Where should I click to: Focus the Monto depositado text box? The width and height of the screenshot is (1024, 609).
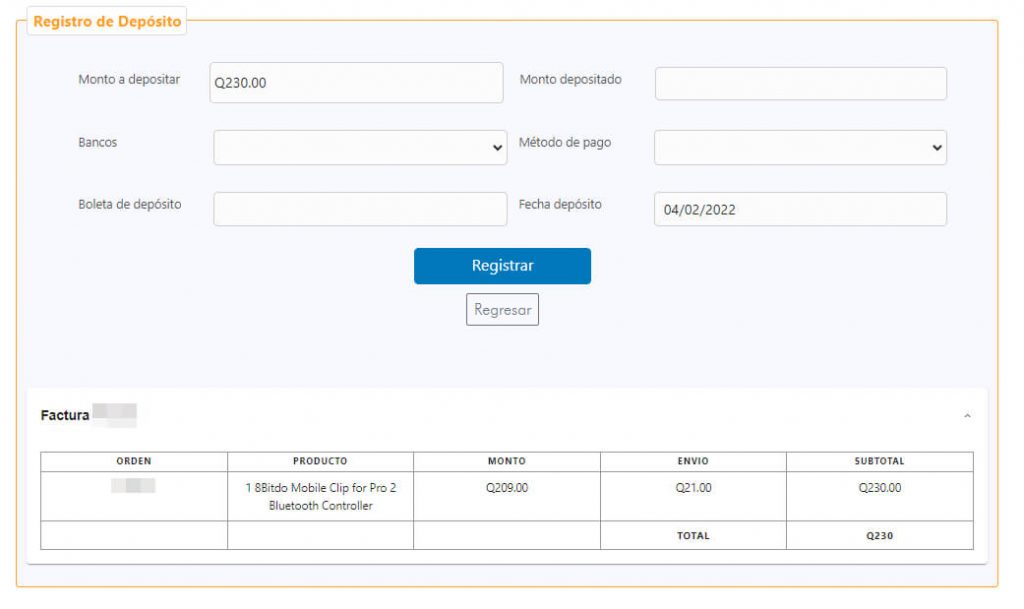800,84
